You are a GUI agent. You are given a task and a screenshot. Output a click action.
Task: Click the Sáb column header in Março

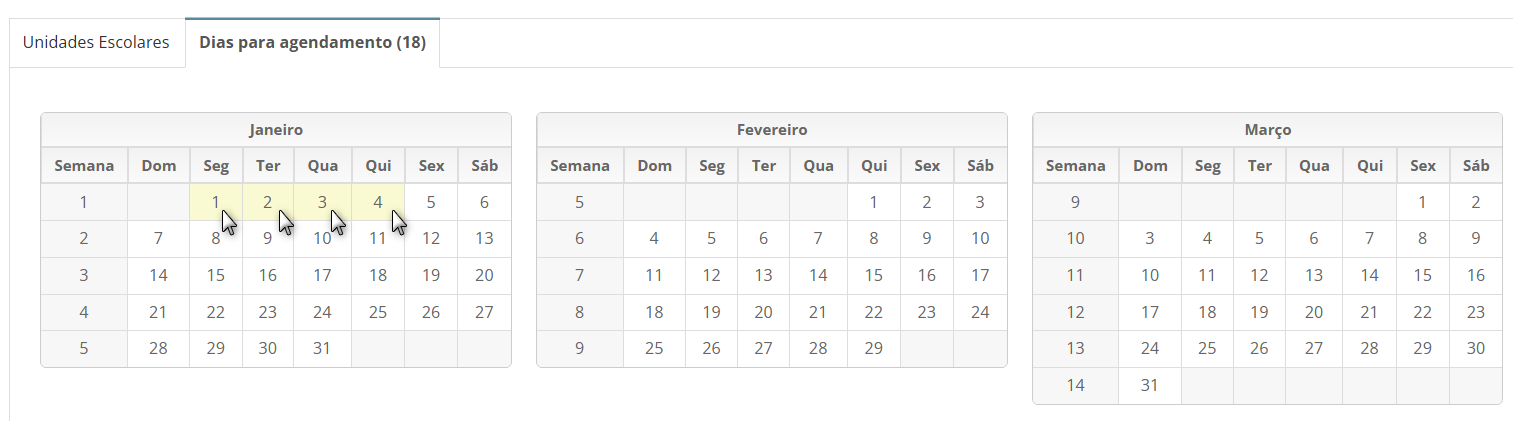click(x=1476, y=166)
